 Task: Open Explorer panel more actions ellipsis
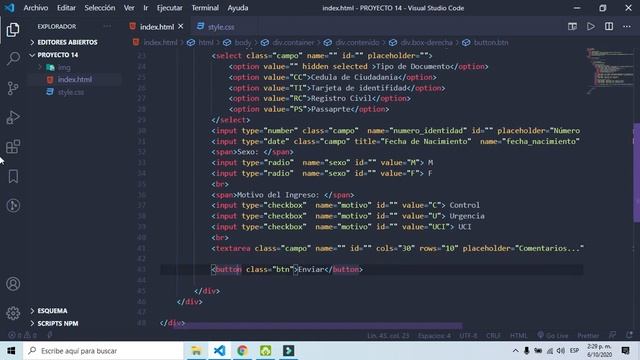(x=107, y=27)
